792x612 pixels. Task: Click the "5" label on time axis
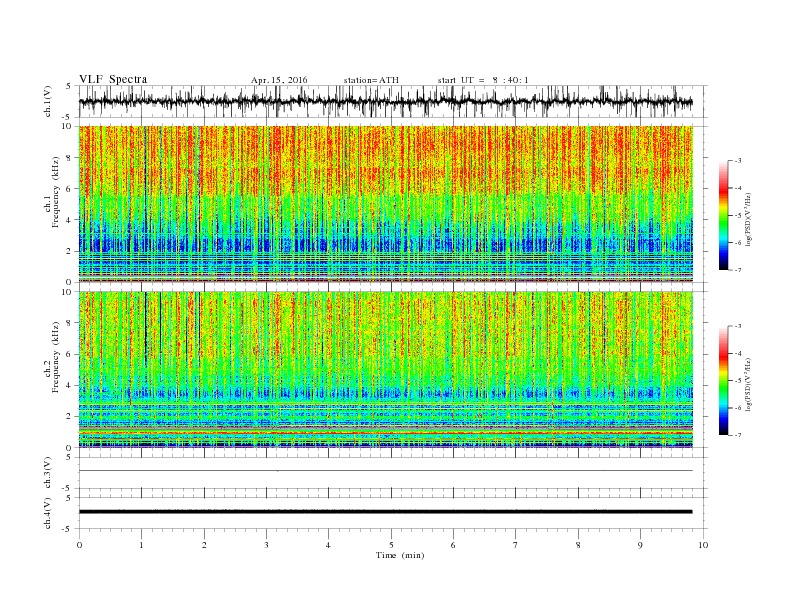[391, 545]
